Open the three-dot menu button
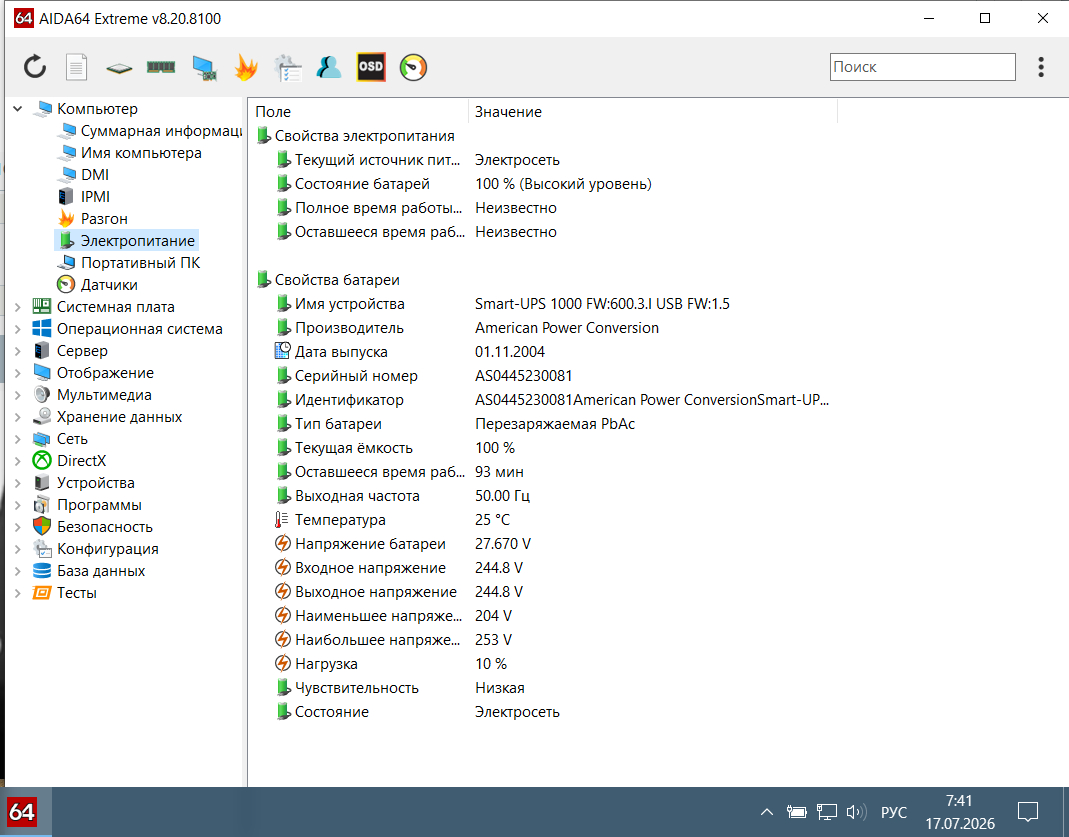The height and width of the screenshot is (837, 1069). pyautogui.click(x=1040, y=67)
